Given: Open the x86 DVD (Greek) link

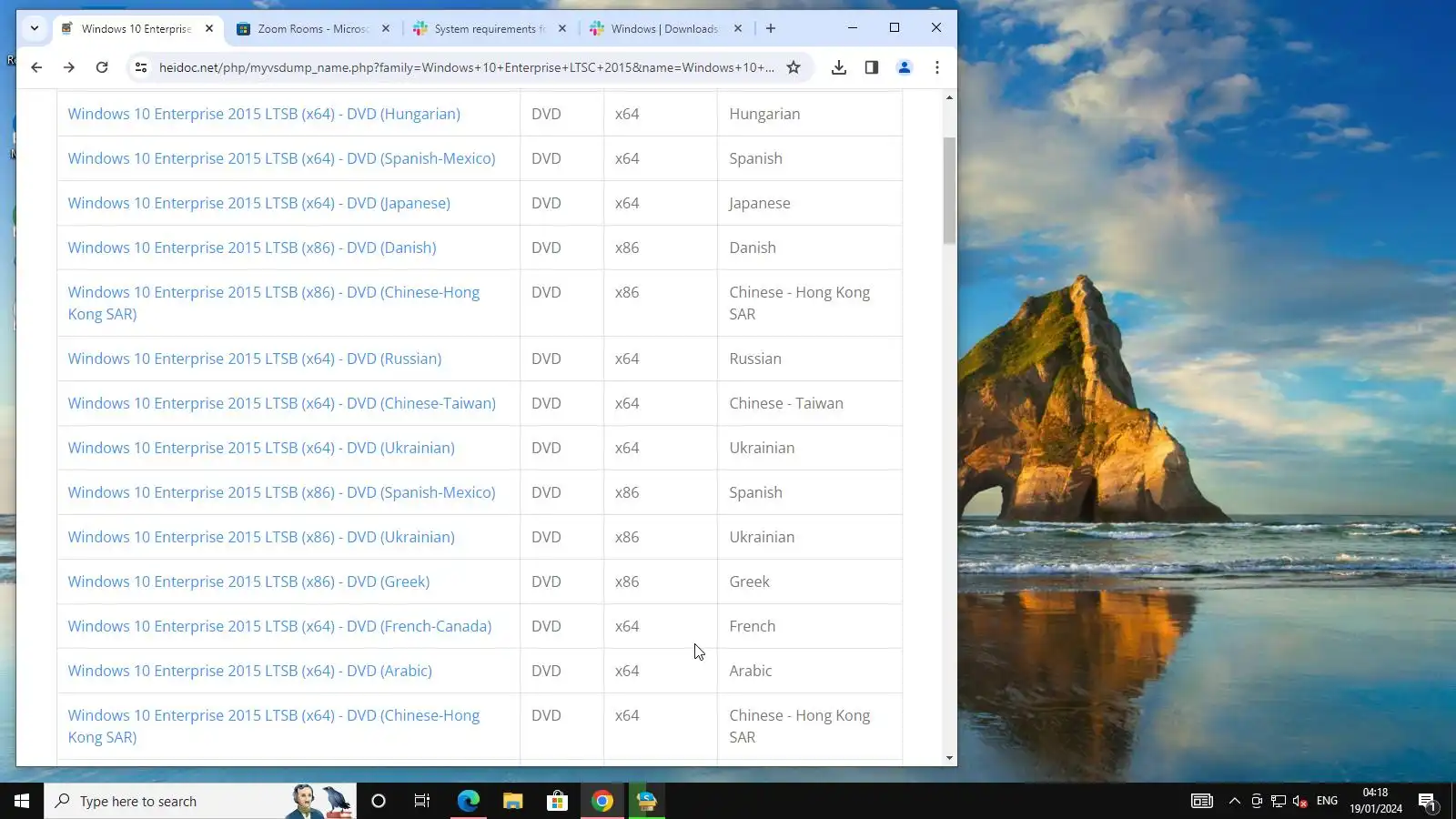Looking at the screenshot, I should click(248, 581).
